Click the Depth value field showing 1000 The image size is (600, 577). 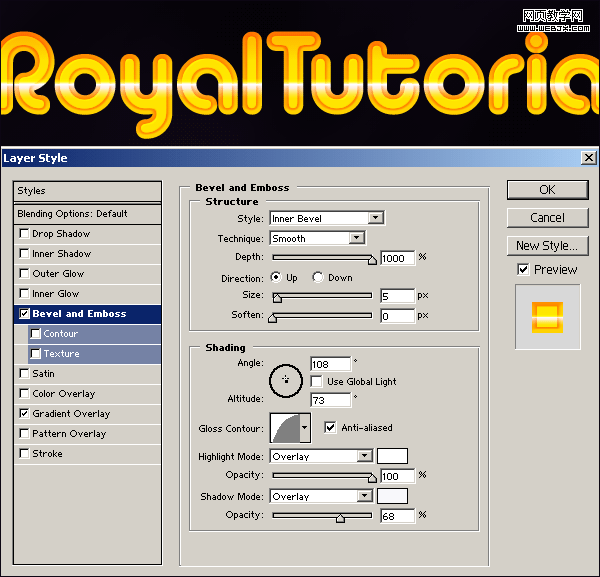click(397, 258)
